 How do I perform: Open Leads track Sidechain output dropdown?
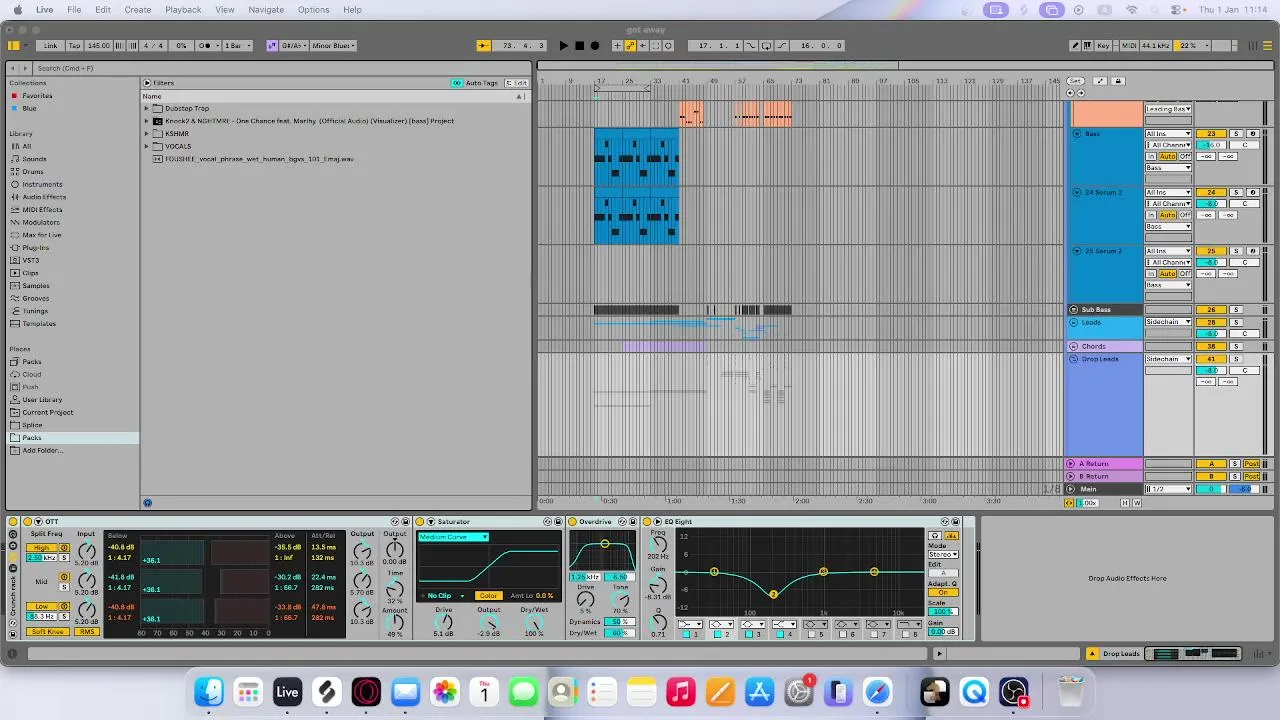point(1169,322)
